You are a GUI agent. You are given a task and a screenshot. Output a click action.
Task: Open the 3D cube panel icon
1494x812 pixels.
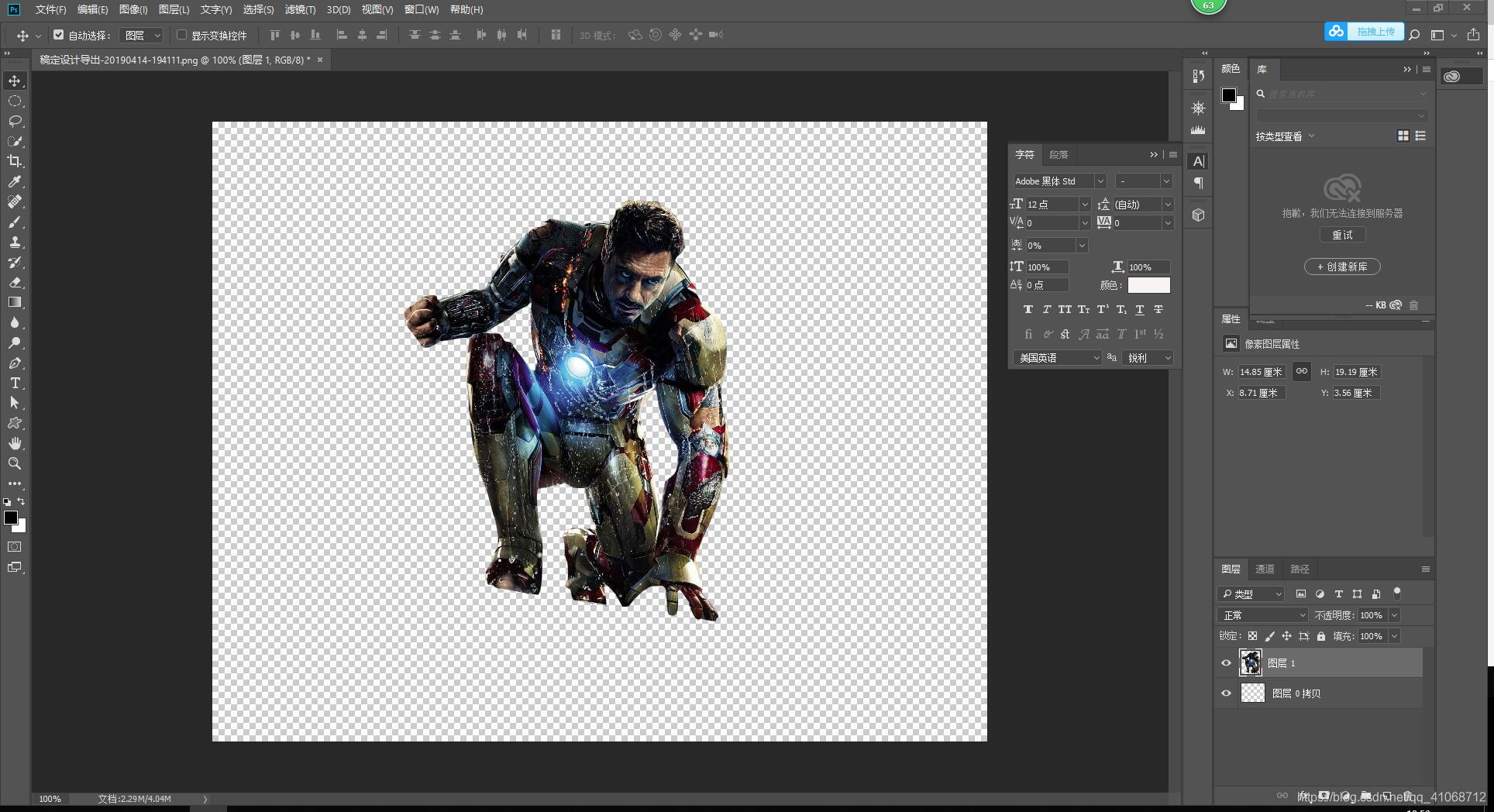1199,215
